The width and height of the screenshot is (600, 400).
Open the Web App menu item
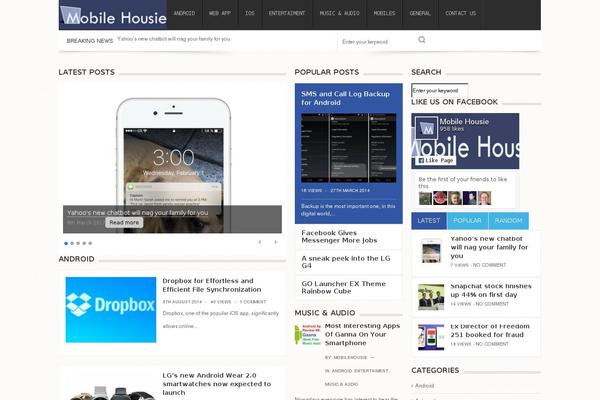point(220,13)
